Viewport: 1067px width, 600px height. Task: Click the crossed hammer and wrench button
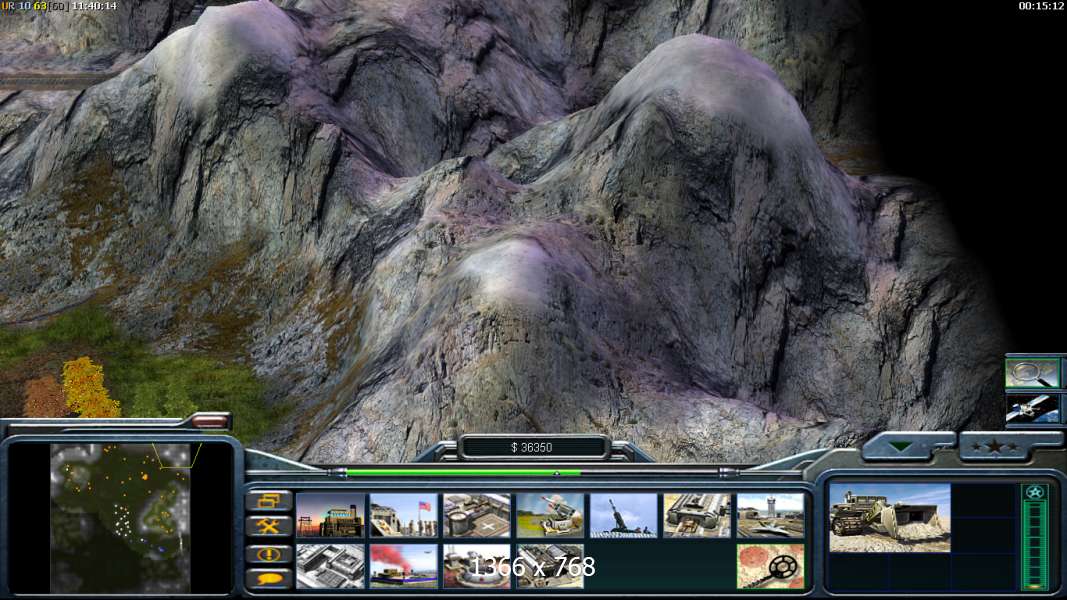tap(269, 527)
